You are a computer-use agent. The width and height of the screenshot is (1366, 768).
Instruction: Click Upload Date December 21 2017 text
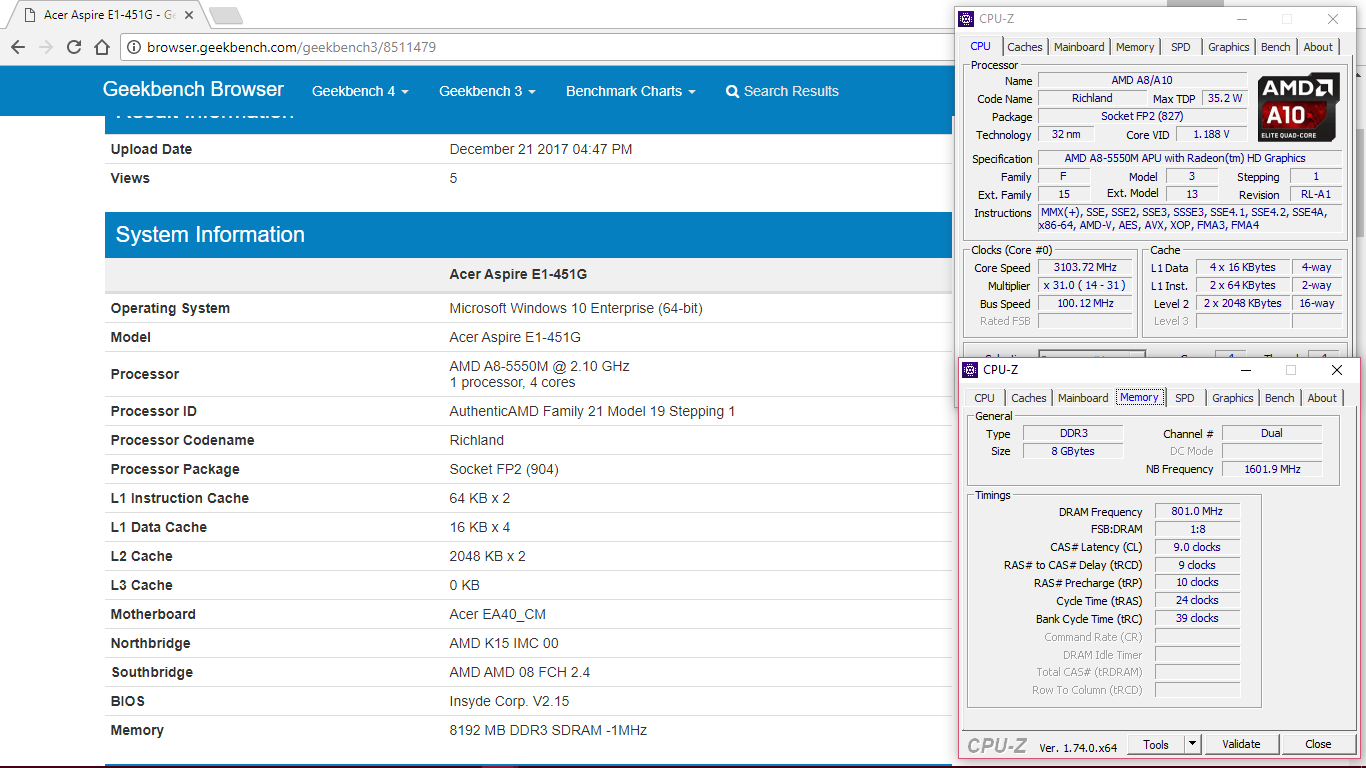click(541, 149)
